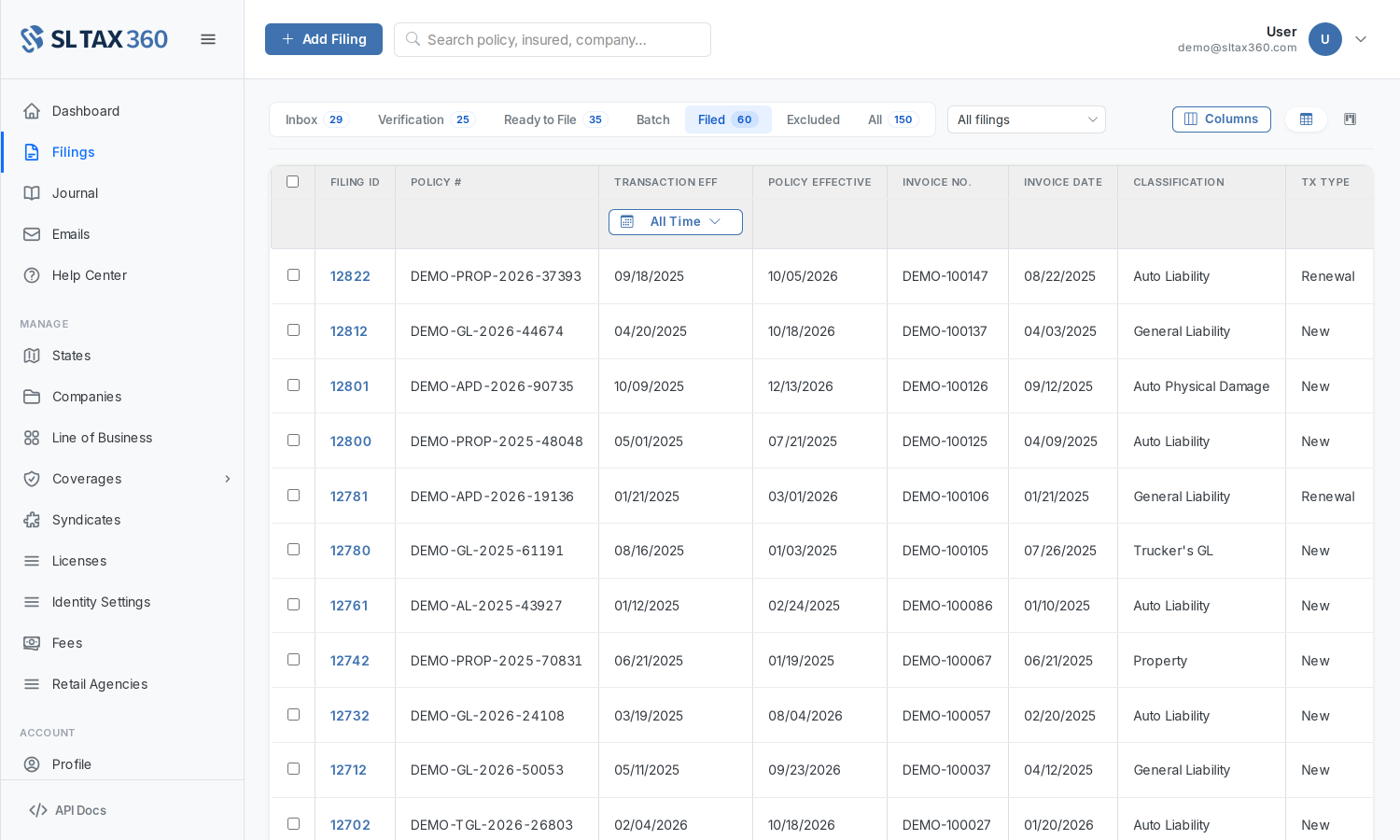The height and width of the screenshot is (840, 1400).
Task: Check the row for filing 12761
Action: 293,605
